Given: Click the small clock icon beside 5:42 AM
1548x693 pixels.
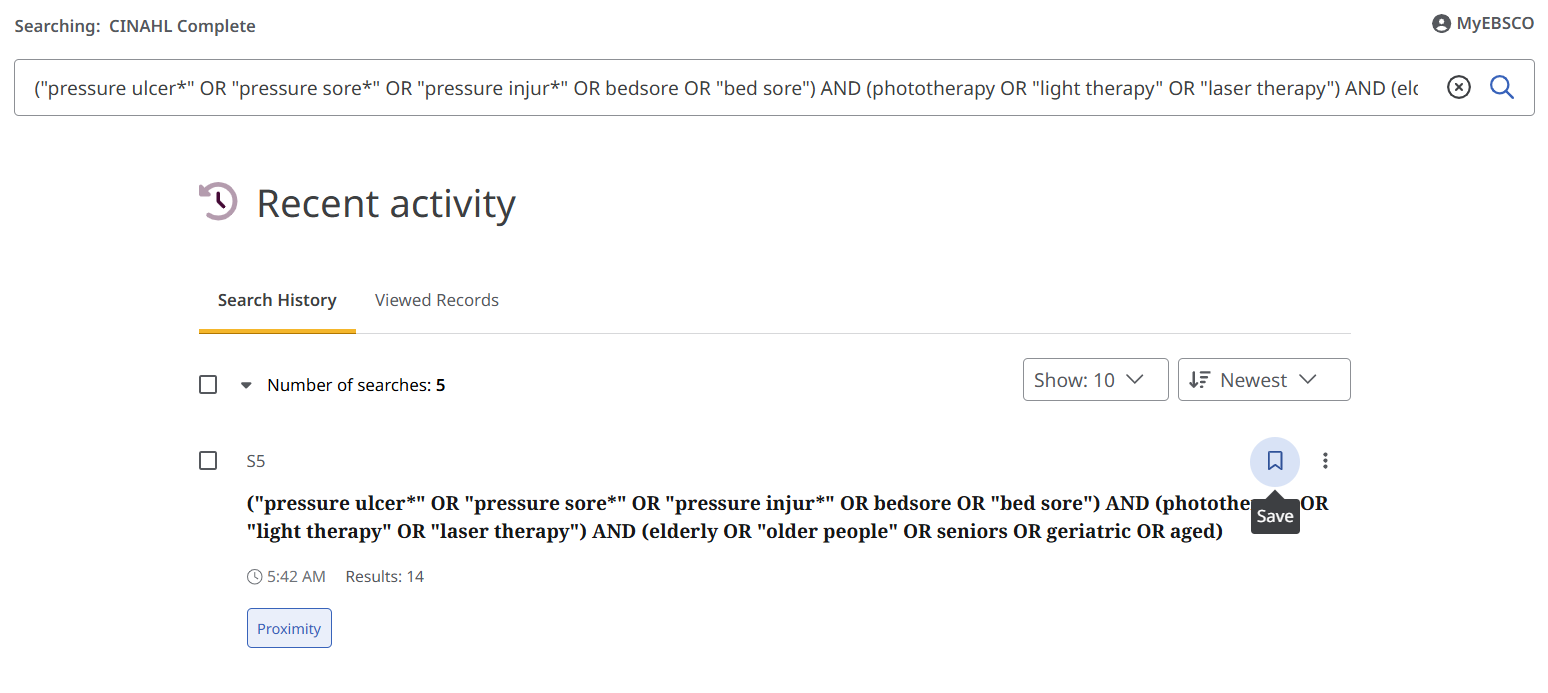Looking at the screenshot, I should (x=255, y=577).
